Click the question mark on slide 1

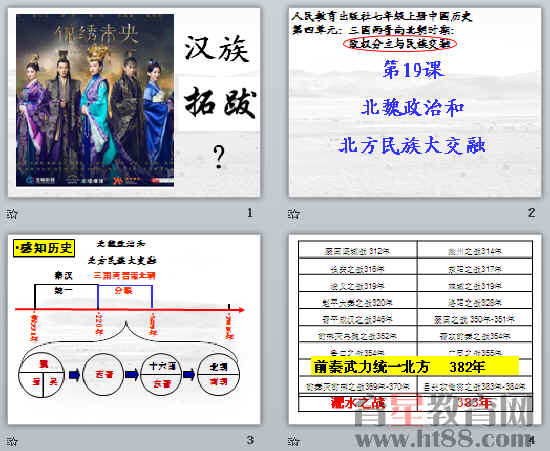pos(219,156)
